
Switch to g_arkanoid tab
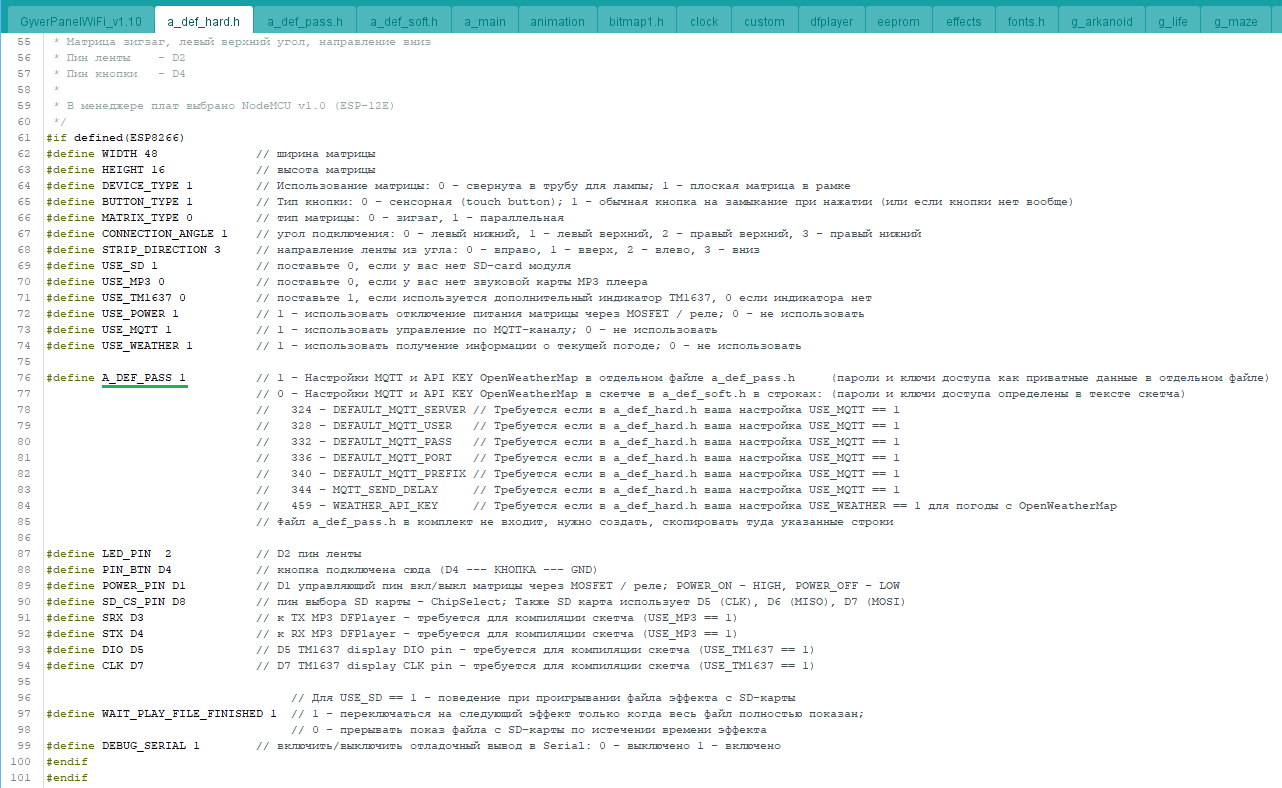[x=1101, y=21]
